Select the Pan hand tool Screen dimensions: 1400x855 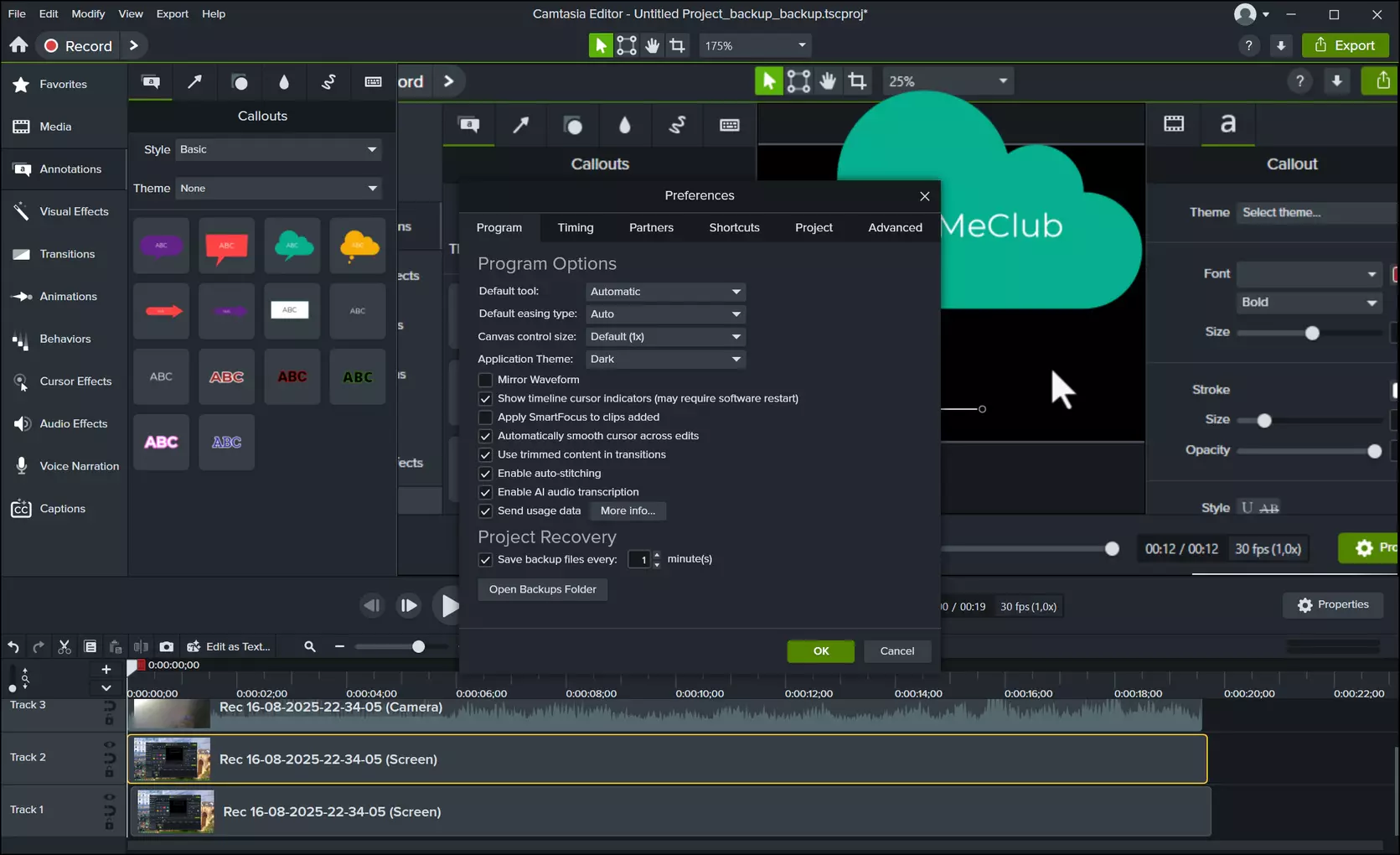[x=652, y=45]
